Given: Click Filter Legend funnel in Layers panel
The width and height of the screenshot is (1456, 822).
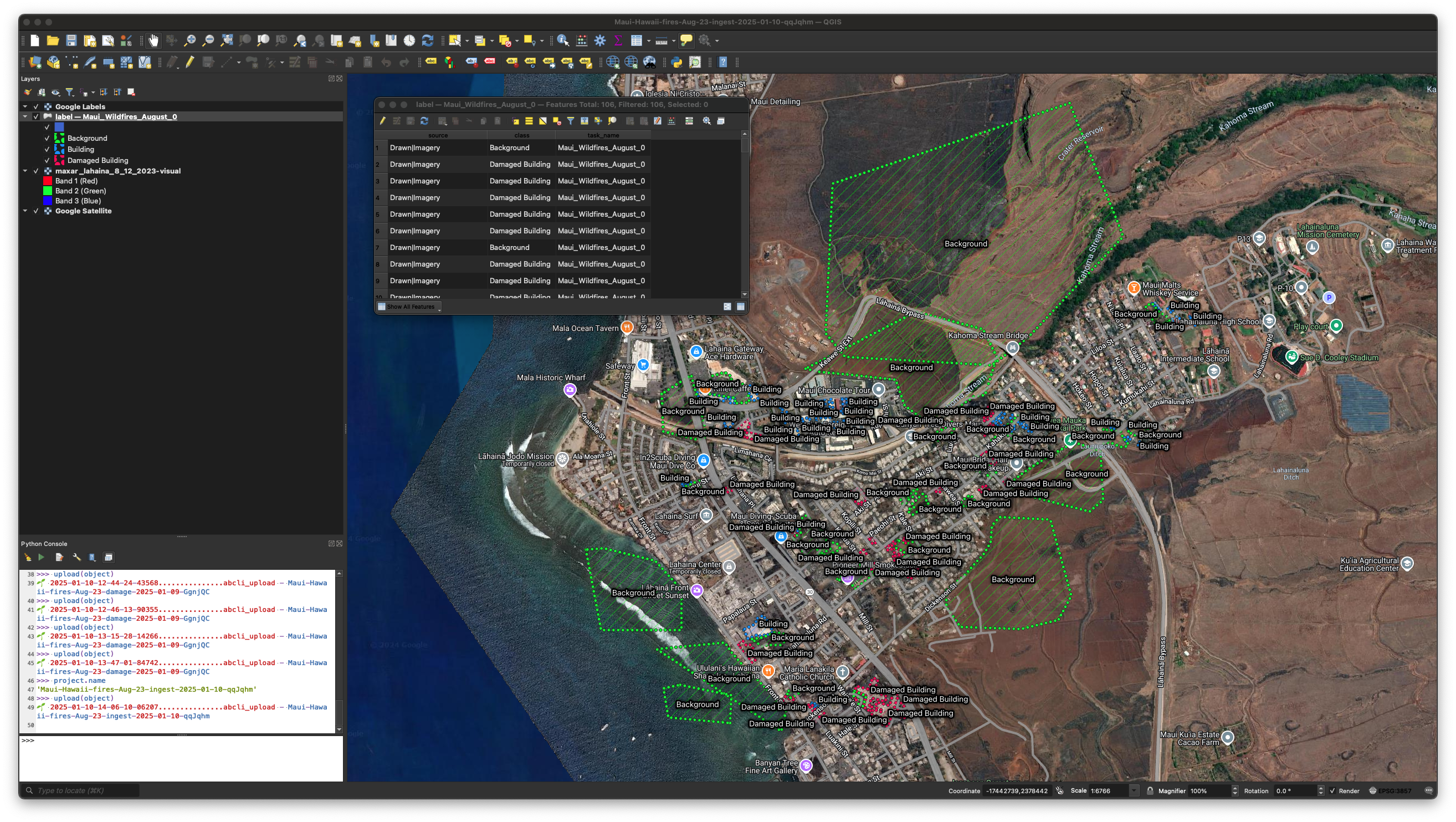Looking at the screenshot, I should click(x=69, y=92).
